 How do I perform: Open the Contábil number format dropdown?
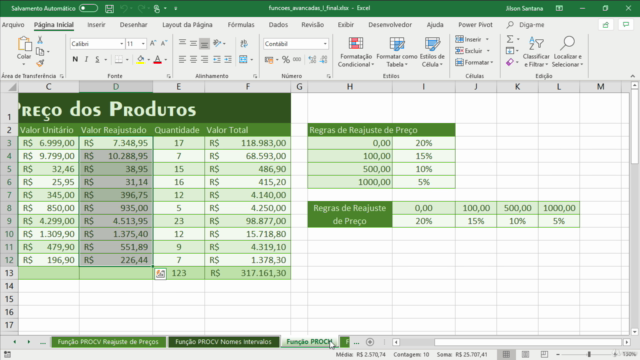[325, 44]
